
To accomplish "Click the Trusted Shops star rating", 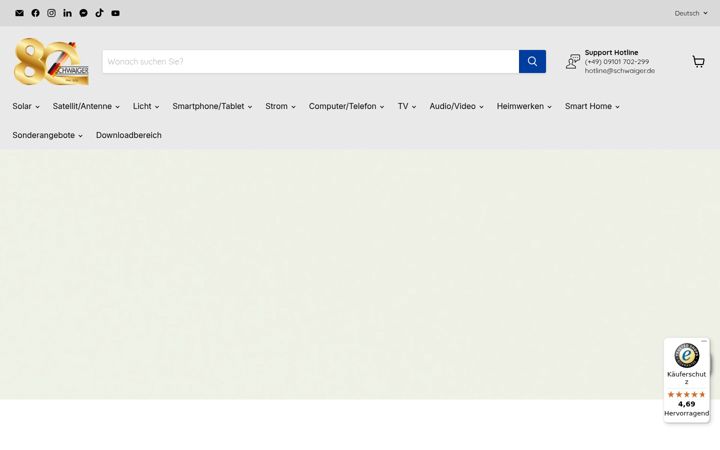I will 686,394.
